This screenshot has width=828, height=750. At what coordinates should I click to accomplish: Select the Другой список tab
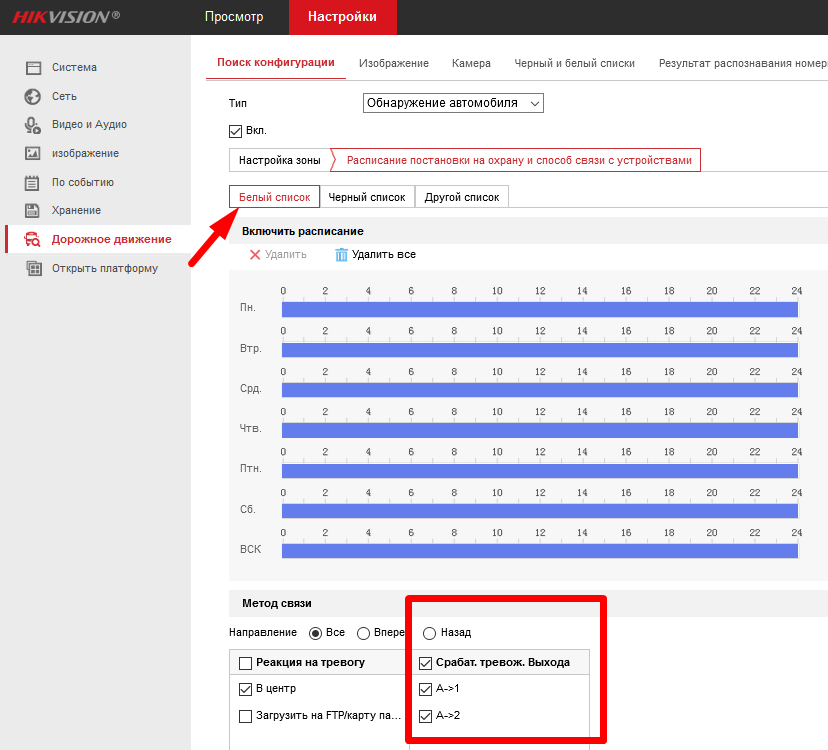point(462,197)
